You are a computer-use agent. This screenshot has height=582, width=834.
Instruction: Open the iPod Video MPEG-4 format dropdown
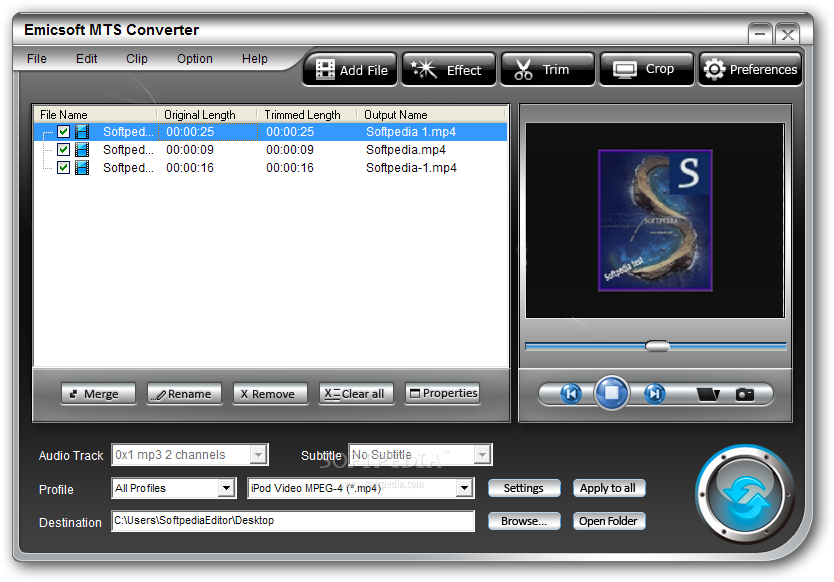tap(464, 488)
